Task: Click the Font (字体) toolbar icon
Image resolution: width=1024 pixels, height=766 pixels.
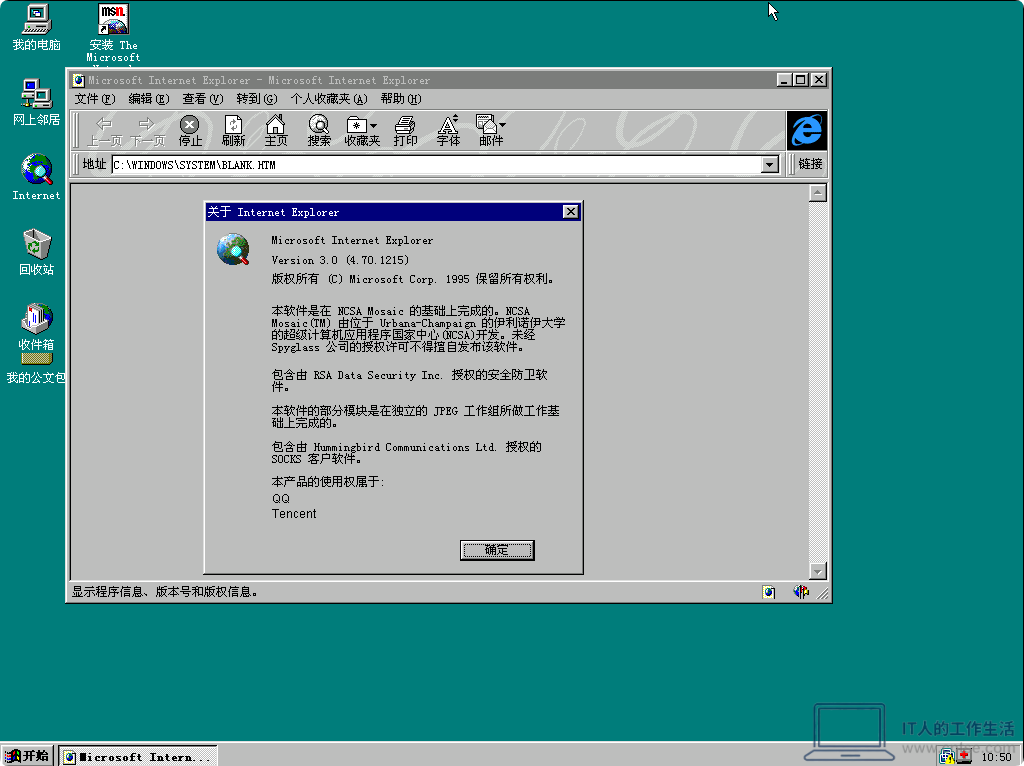Action: pos(448,131)
